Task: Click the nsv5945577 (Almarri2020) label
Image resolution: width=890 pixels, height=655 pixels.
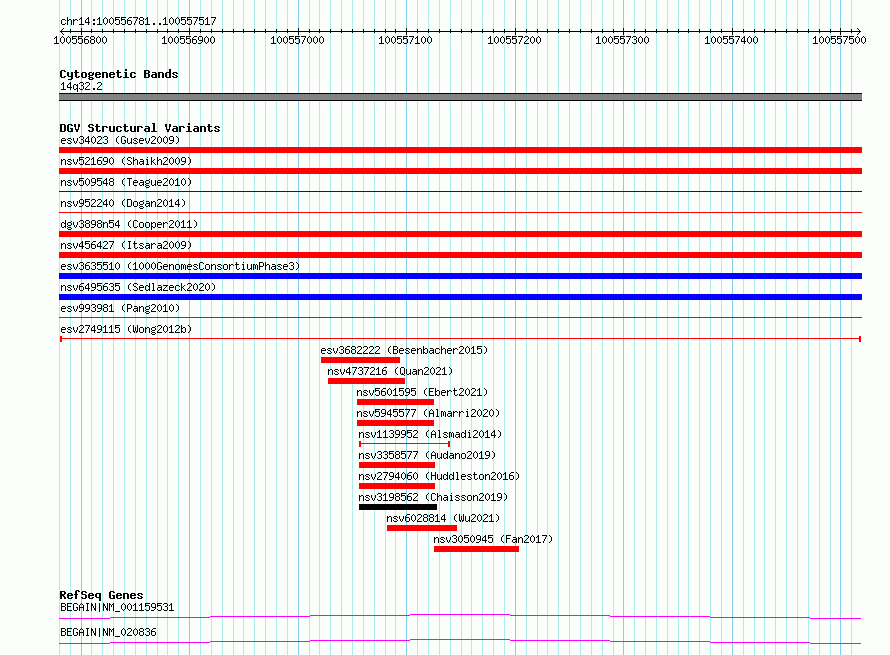Action: coord(428,413)
